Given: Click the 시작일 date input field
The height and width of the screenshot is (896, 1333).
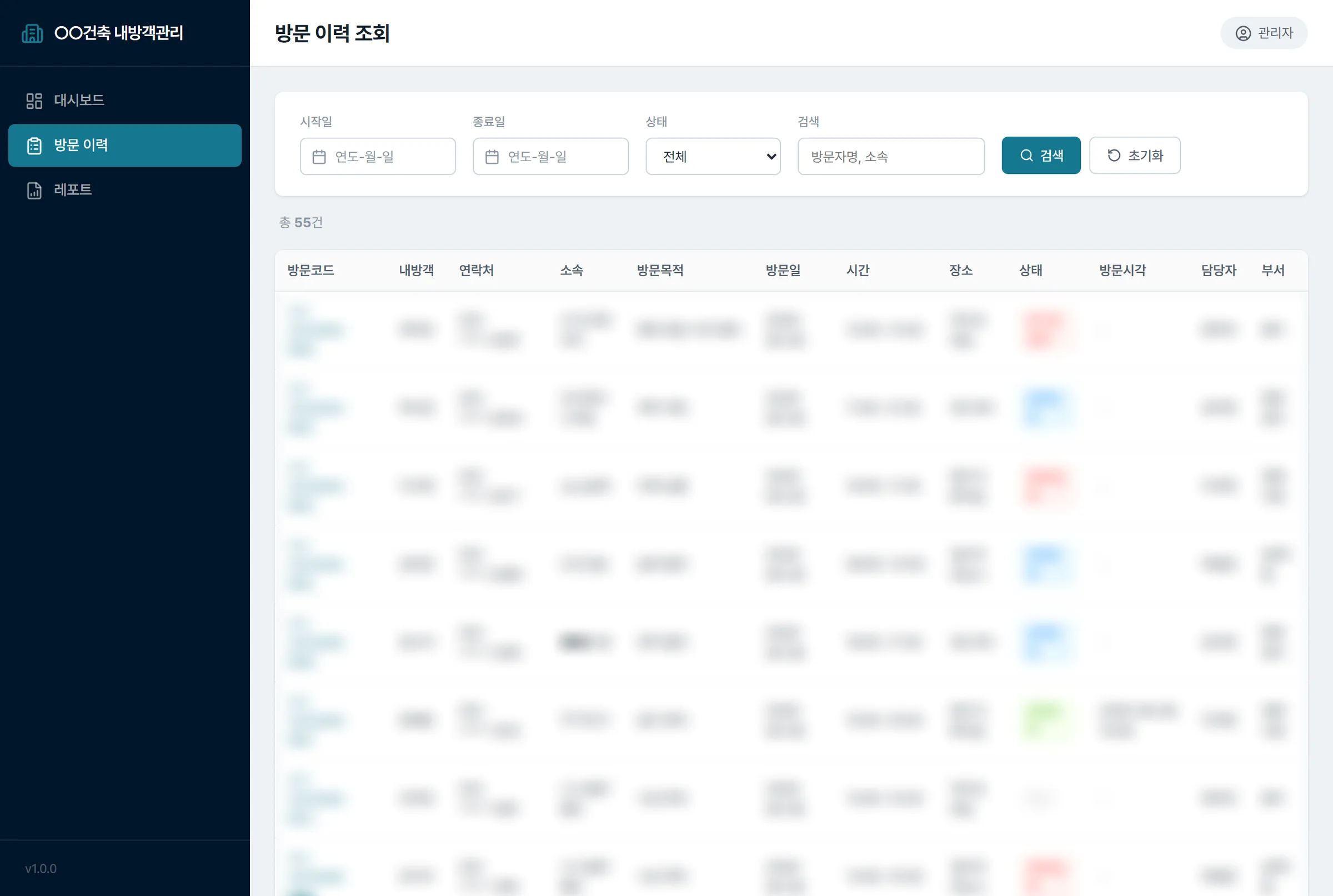Looking at the screenshot, I should click(x=378, y=156).
